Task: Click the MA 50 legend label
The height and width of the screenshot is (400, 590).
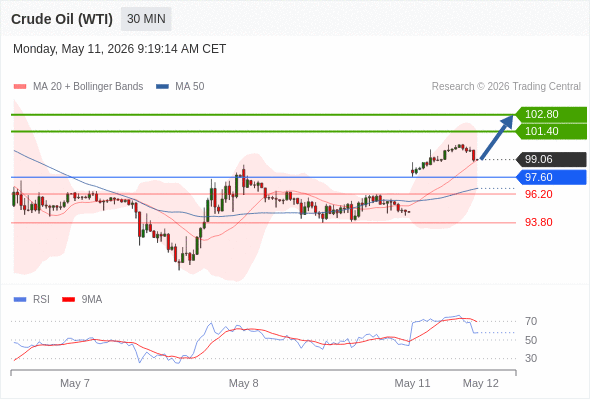Action: pyautogui.click(x=190, y=87)
